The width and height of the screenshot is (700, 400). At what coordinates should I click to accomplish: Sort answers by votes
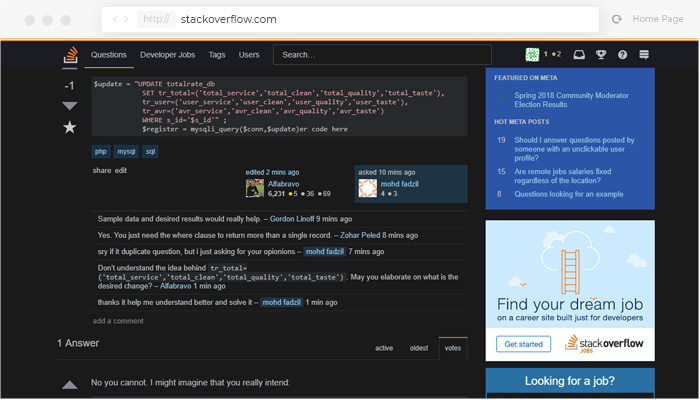453,348
